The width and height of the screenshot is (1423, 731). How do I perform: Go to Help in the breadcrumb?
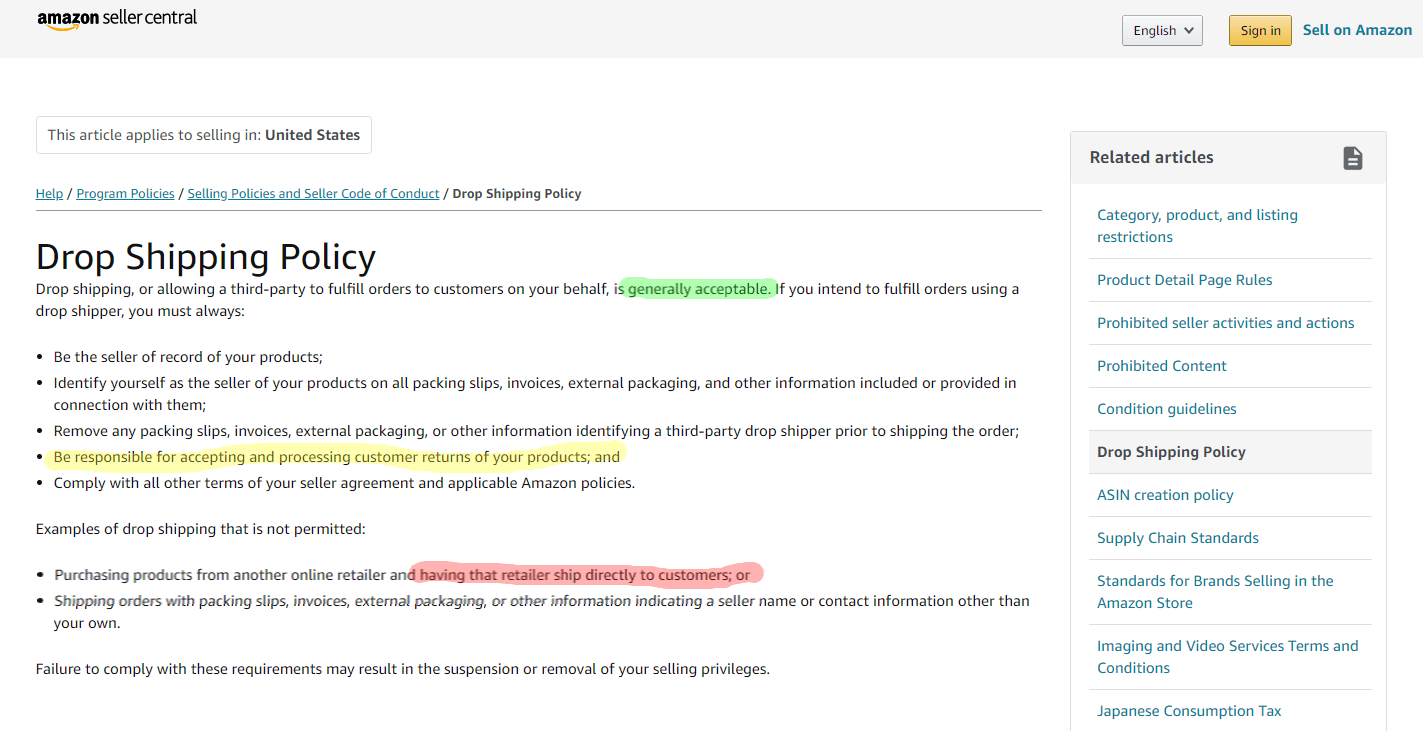pyautogui.click(x=49, y=194)
